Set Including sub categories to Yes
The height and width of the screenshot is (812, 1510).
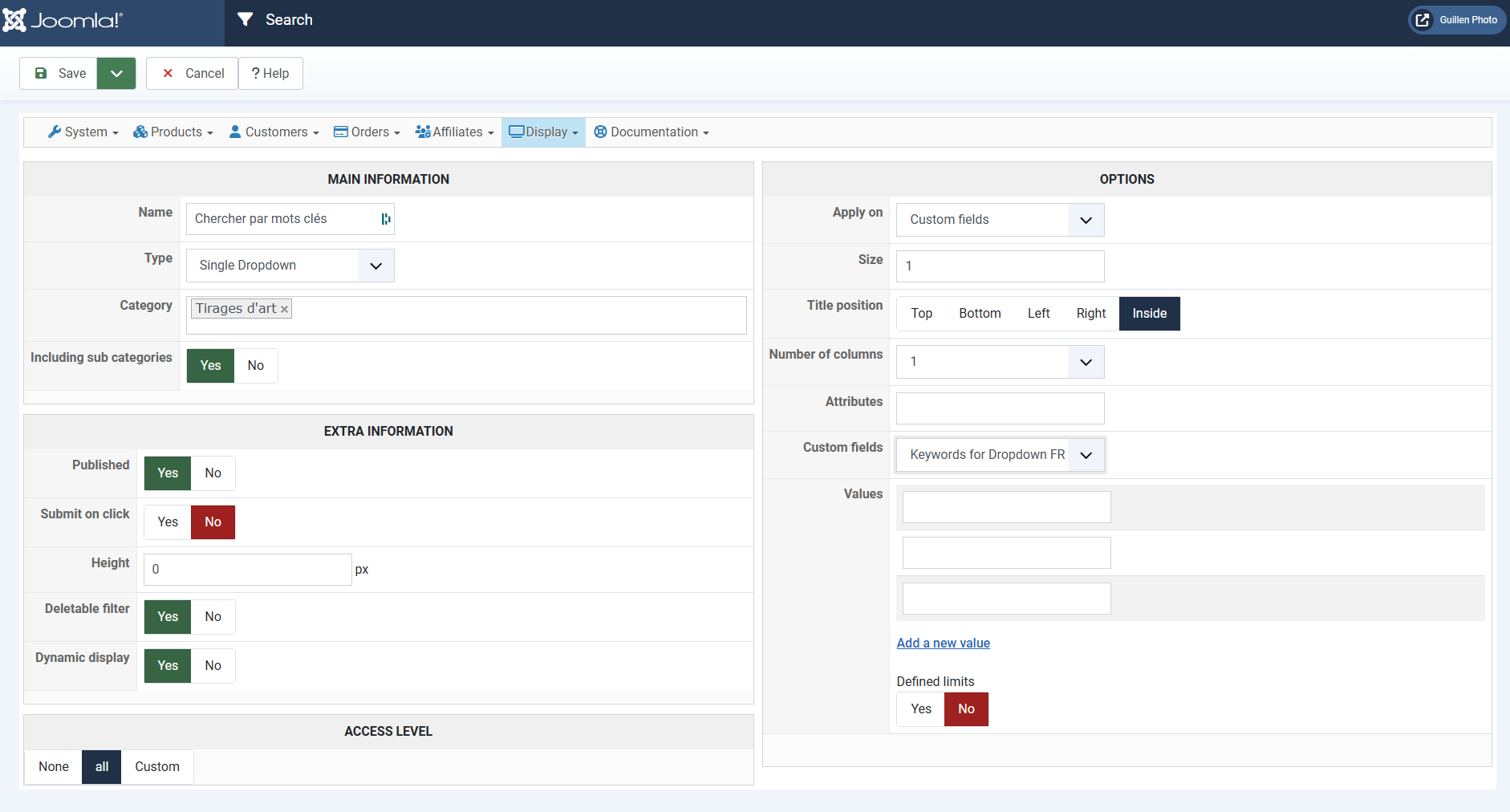point(210,366)
